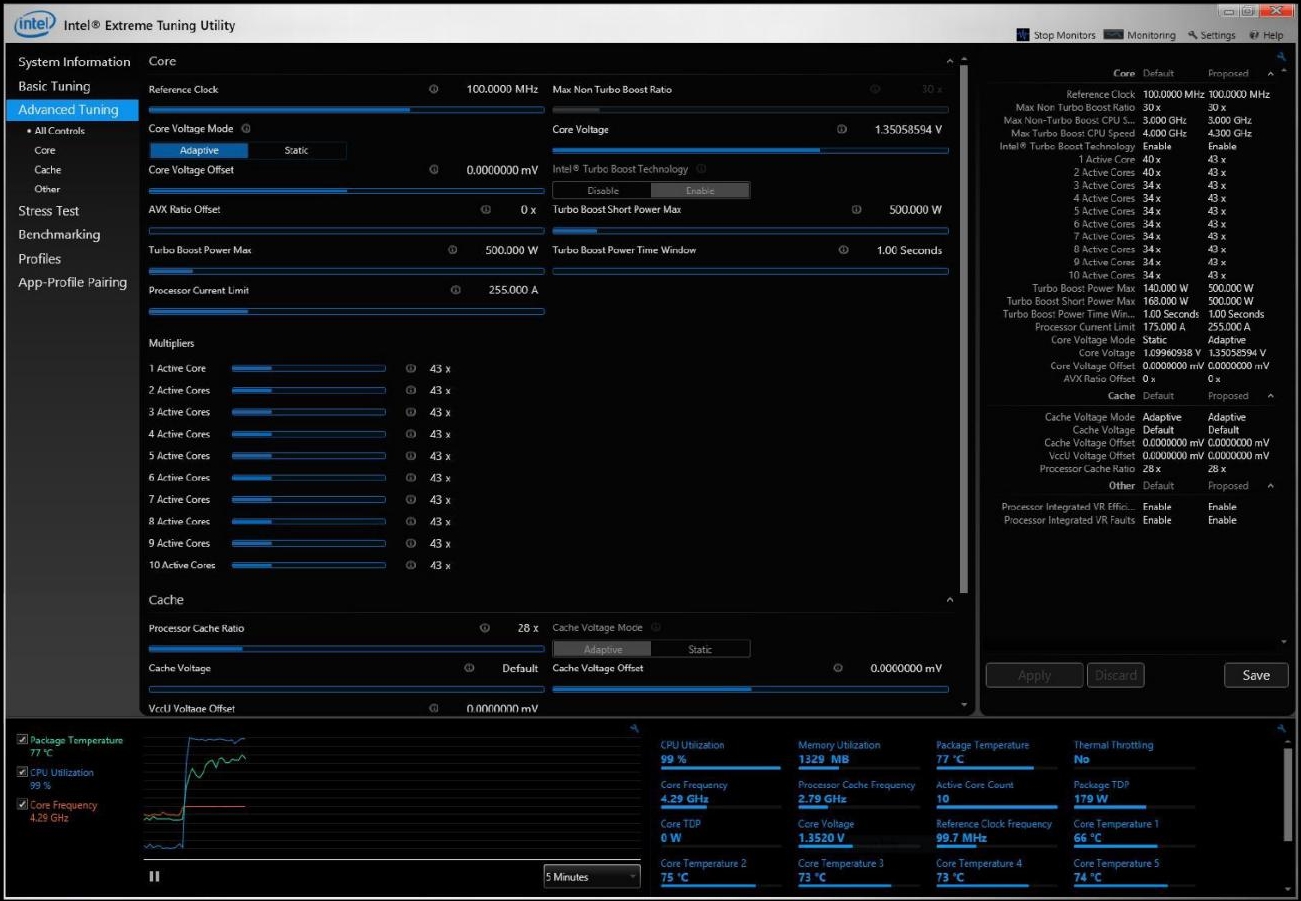Viewport: 1301px width, 901px height.
Task: Click info icon next to Max Non Turbo Boost Ratio
Action: (875, 89)
